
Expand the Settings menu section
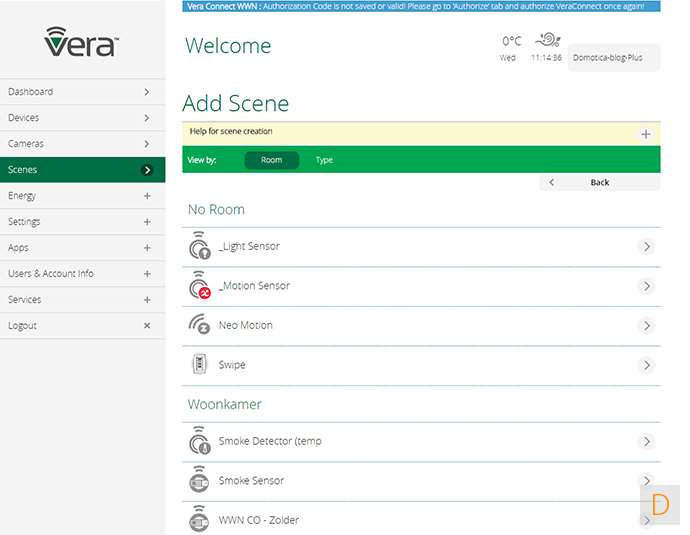pos(147,222)
